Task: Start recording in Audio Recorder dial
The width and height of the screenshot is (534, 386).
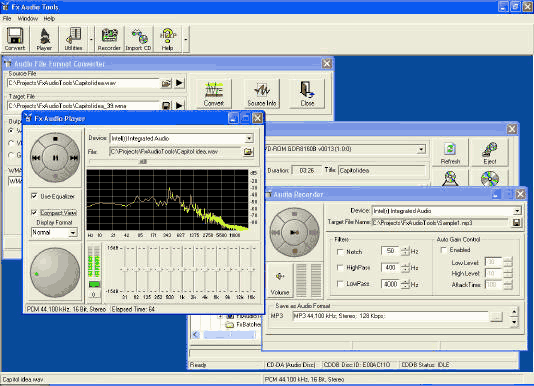Action: click(295, 232)
